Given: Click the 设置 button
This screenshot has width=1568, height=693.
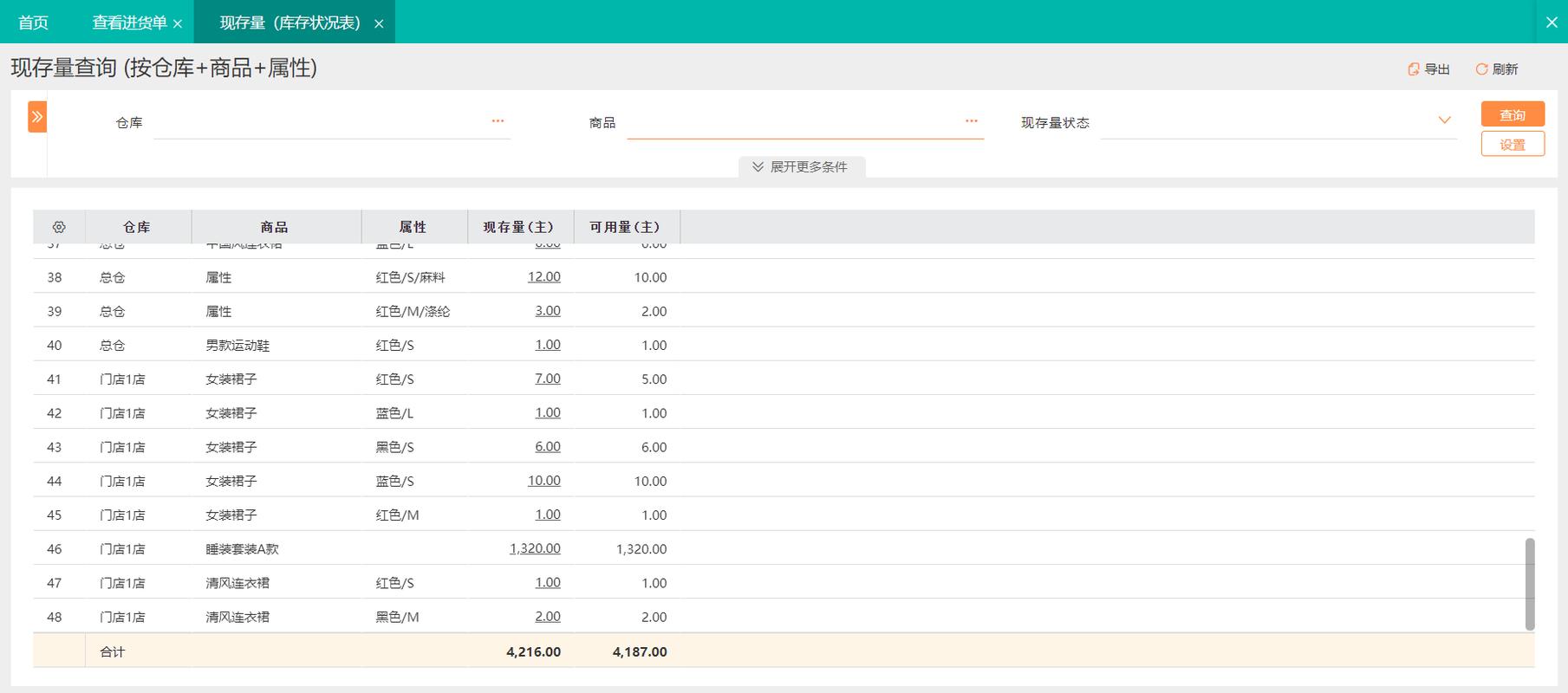Looking at the screenshot, I should pyautogui.click(x=1513, y=145).
